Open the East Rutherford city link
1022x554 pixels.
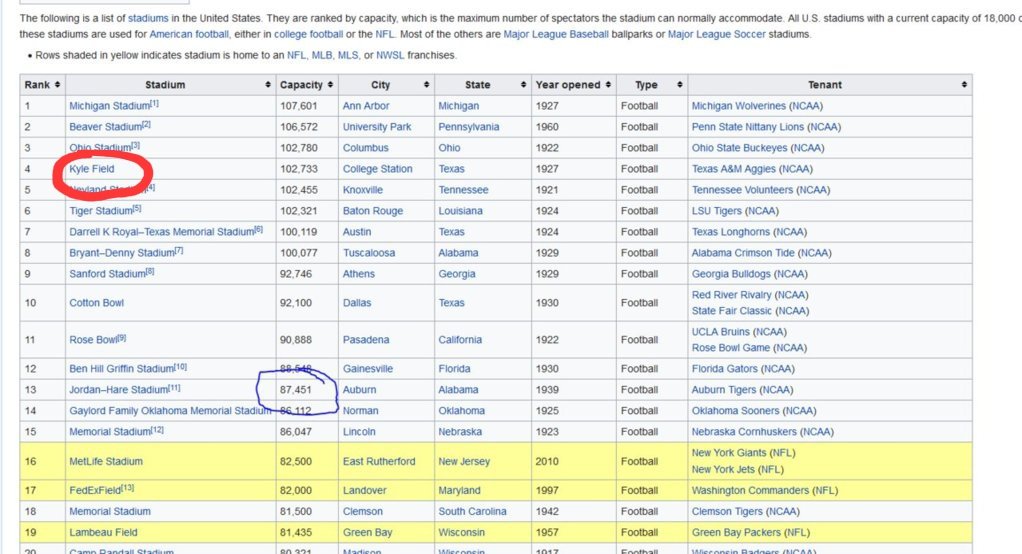click(x=379, y=461)
